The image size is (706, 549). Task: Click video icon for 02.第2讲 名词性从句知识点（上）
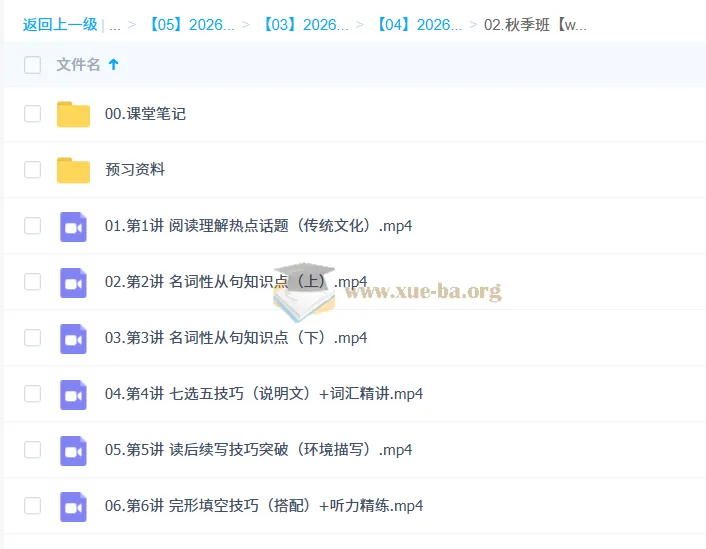[73, 283]
